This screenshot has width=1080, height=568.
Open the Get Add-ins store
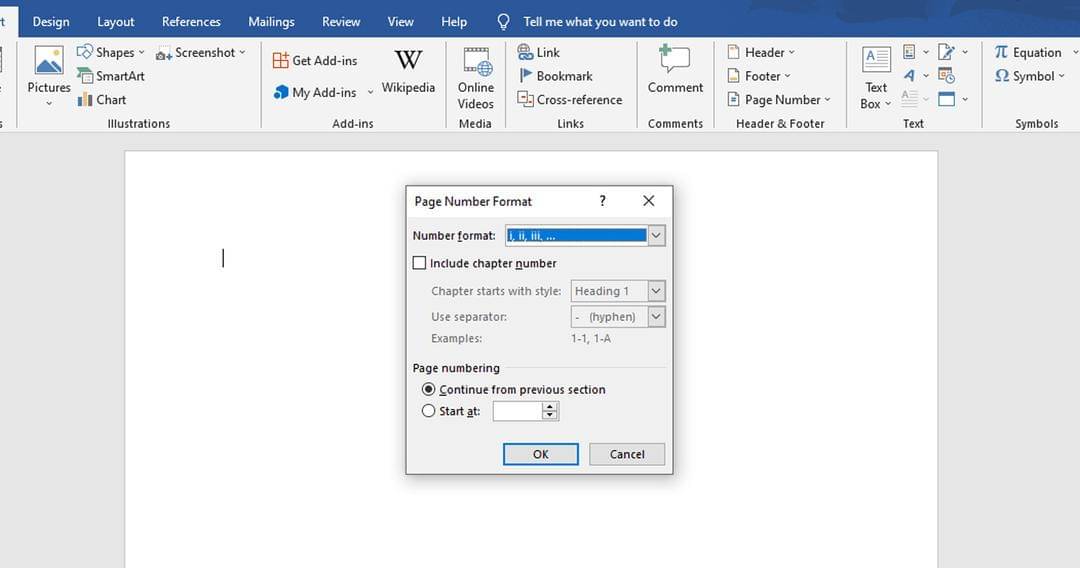click(315, 61)
